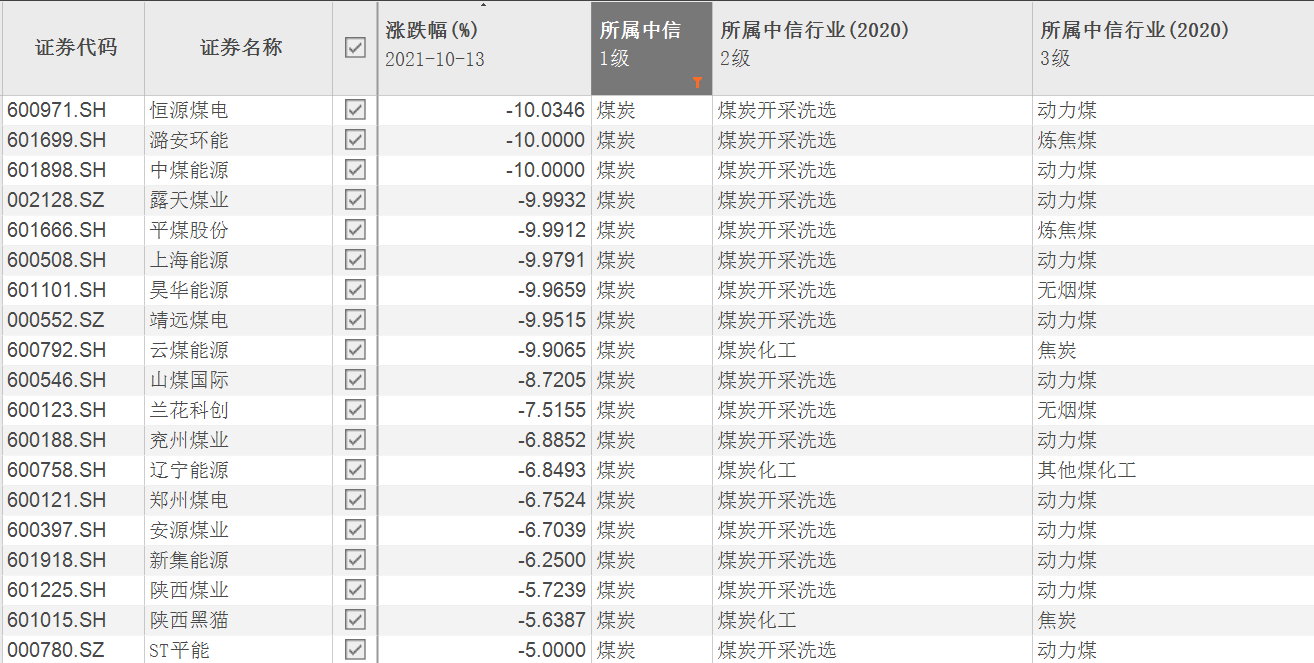Click the change value -10.0346
Viewport: 1314px width, 663px height.
tap(545, 110)
